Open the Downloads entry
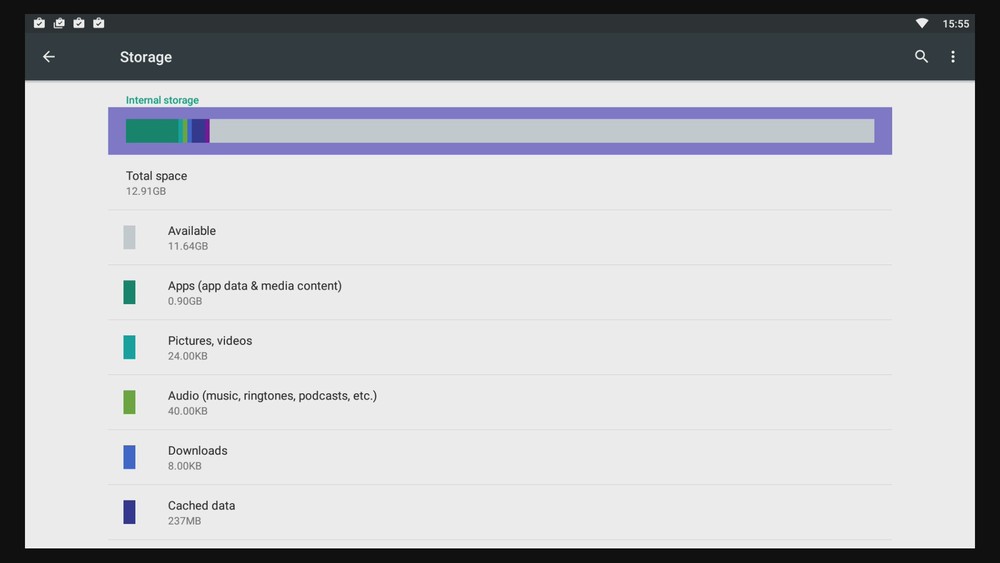Image resolution: width=1000 pixels, height=563 pixels. pos(499,458)
